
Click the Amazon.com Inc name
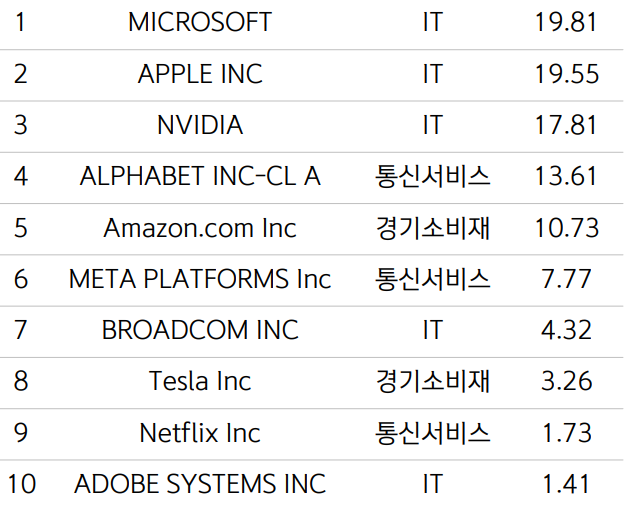(x=200, y=228)
